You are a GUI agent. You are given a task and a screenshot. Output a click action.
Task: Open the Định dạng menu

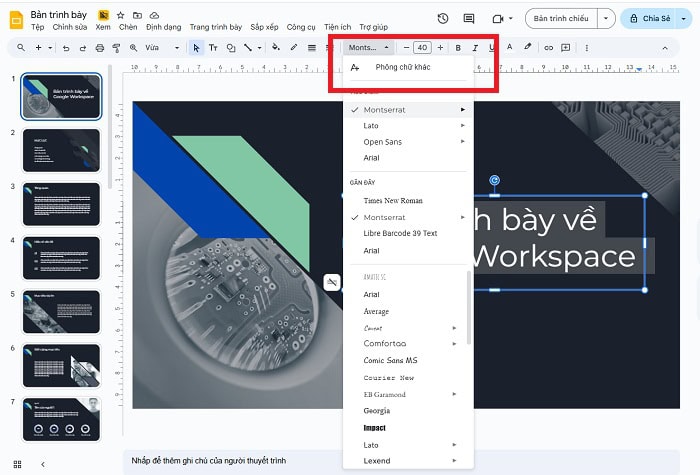[163, 27]
